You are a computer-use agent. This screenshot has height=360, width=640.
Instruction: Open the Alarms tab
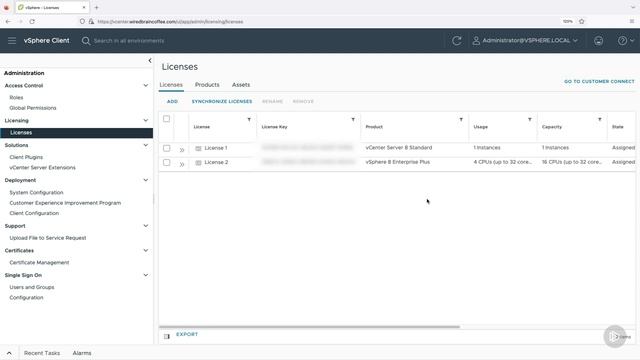tap(82, 353)
